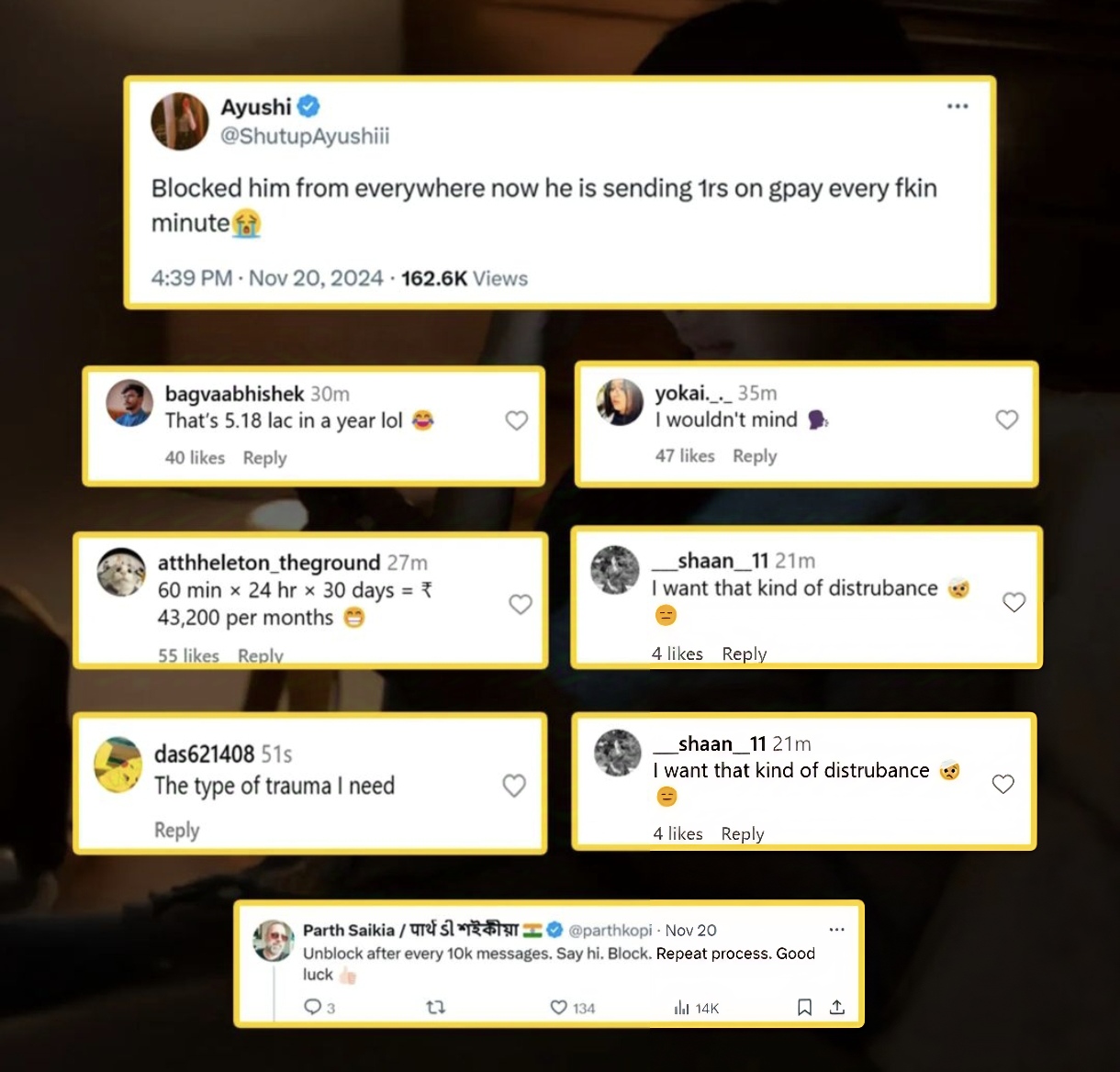1120x1072 pixels.
Task: Like bagvaabhishek's comment with heart icon
Action: pyautogui.click(x=517, y=420)
